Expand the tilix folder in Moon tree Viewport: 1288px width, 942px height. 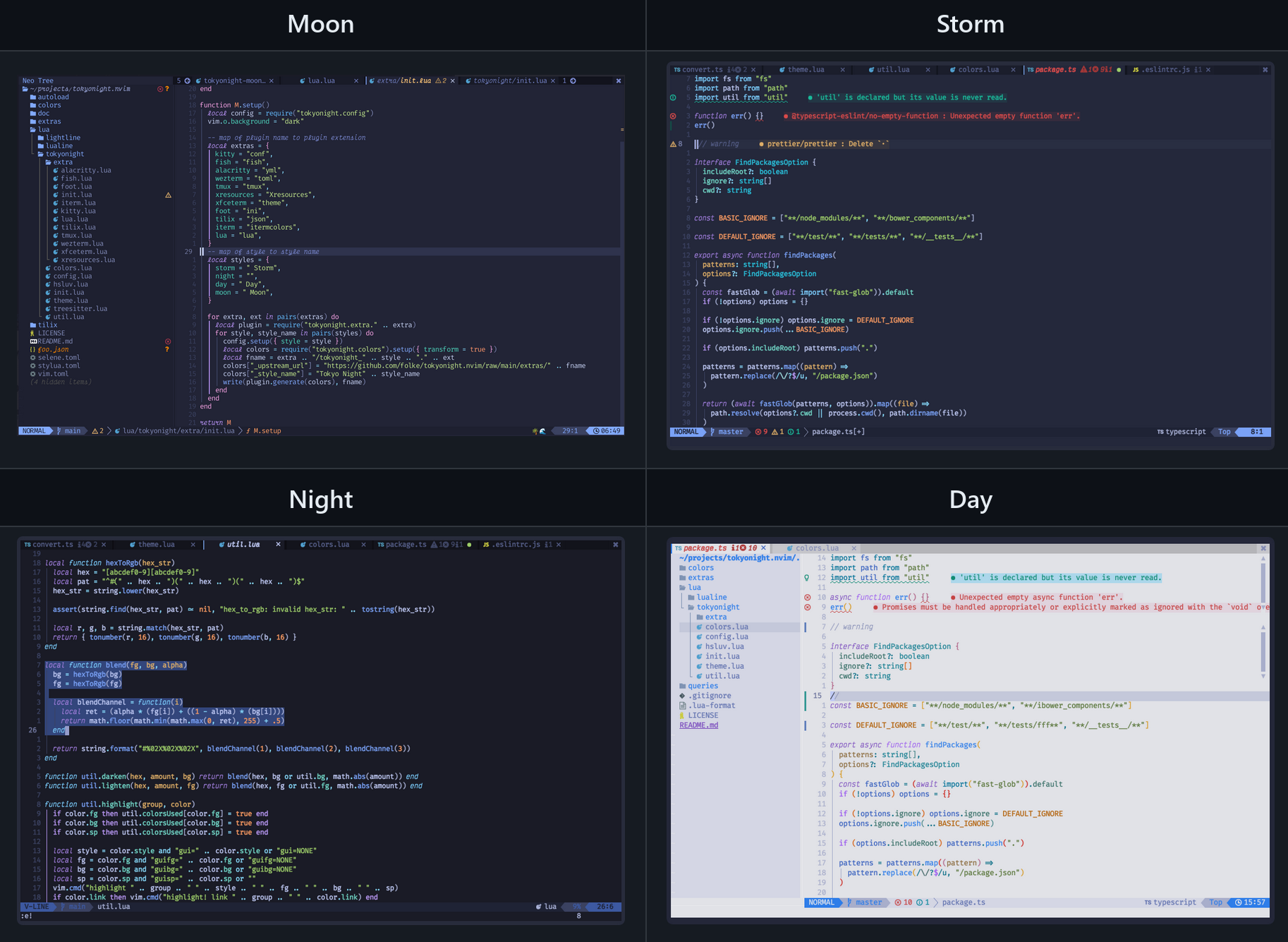point(44,325)
